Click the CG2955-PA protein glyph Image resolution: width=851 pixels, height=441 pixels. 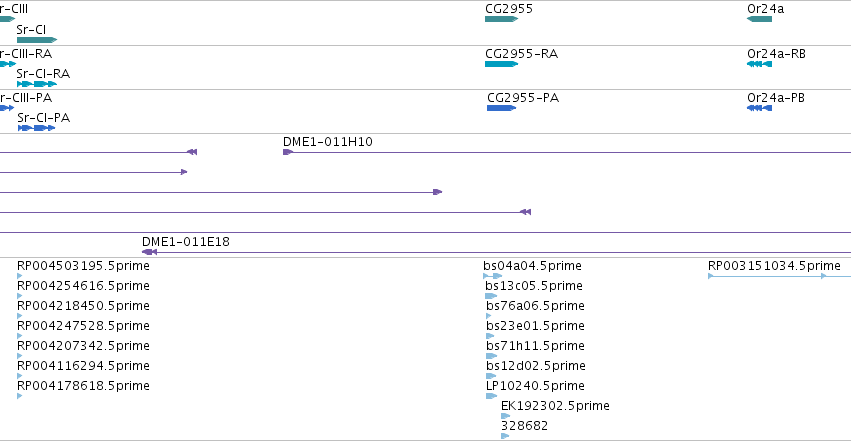click(501, 108)
